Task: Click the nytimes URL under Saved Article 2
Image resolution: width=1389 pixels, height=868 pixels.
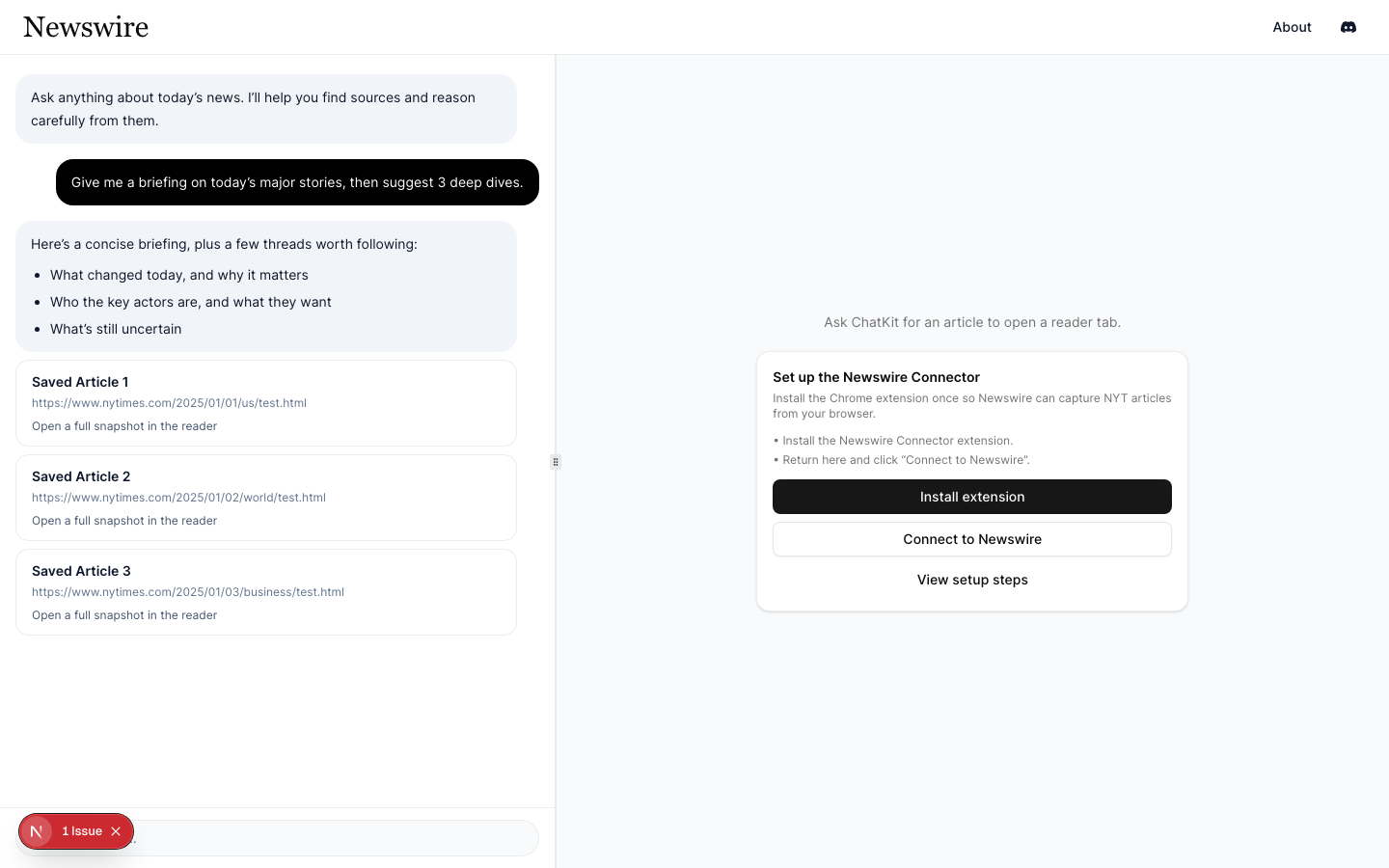Action: tap(178, 498)
